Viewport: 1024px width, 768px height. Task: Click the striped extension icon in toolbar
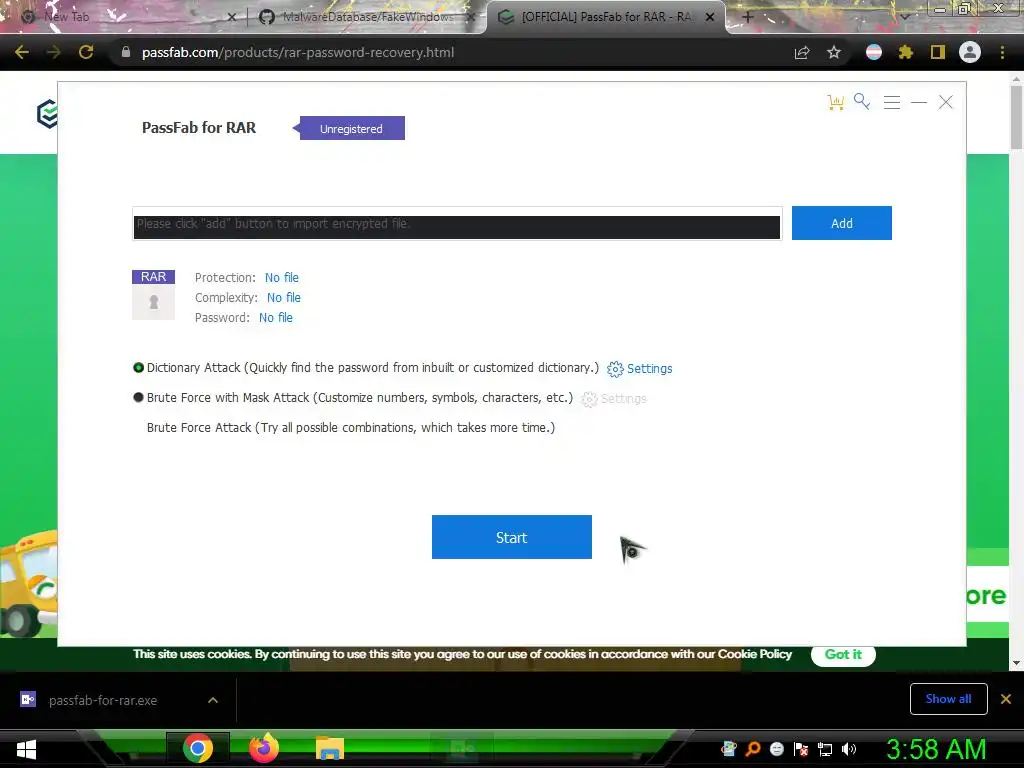[x=874, y=52]
